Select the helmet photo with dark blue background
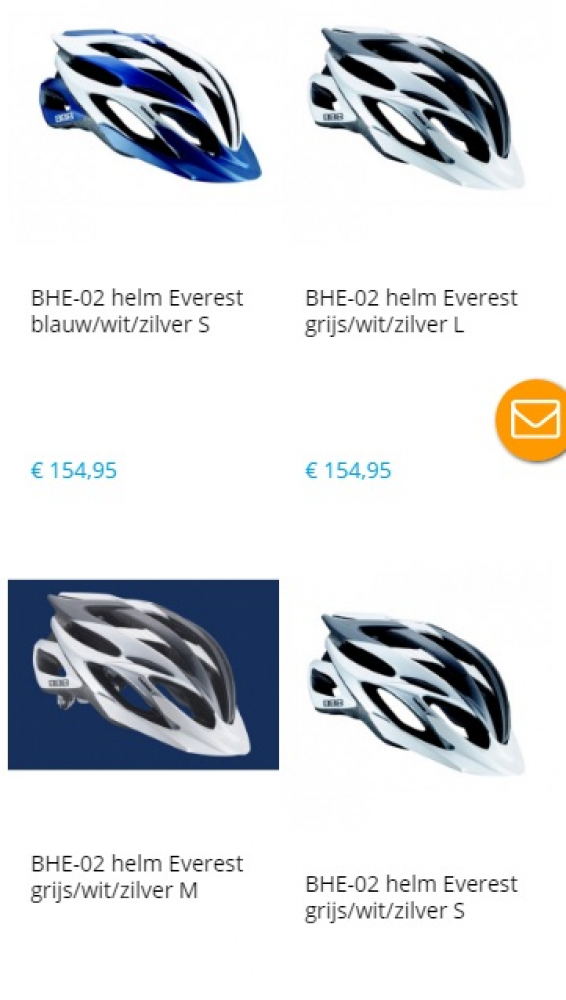Viewport: 566px width, 1000px height. [x=143, y=674]
